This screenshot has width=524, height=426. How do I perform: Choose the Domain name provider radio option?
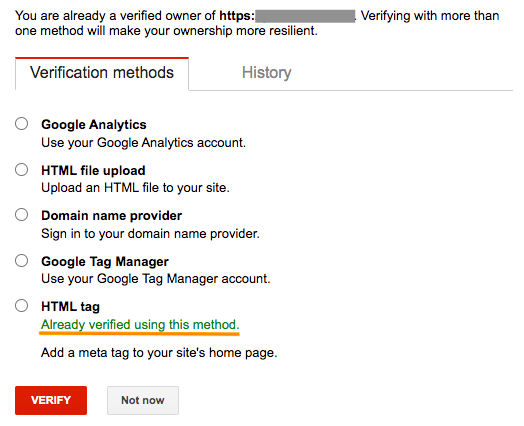tap(22, 215)
